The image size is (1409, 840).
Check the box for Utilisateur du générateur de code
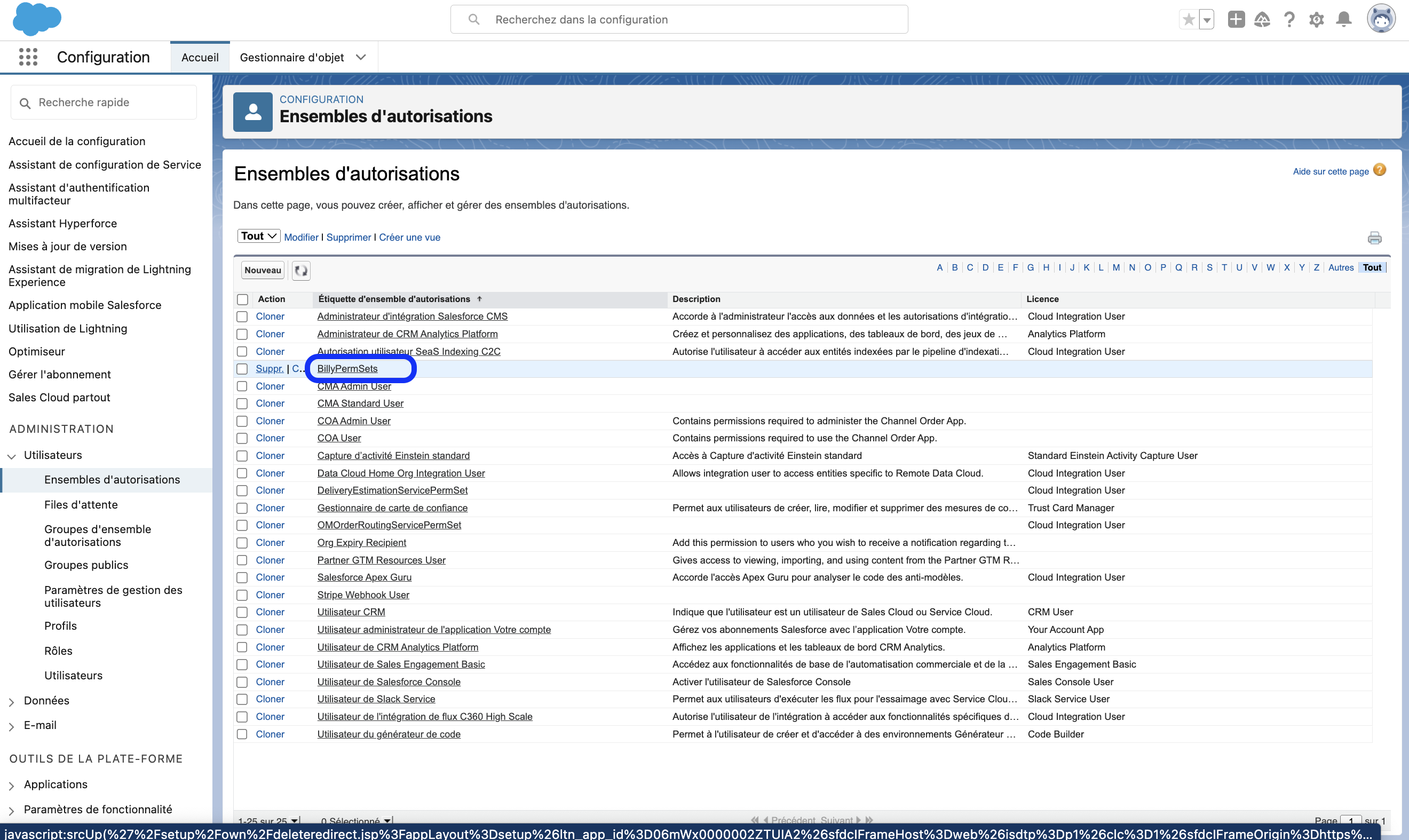click(x=242, y=734)
